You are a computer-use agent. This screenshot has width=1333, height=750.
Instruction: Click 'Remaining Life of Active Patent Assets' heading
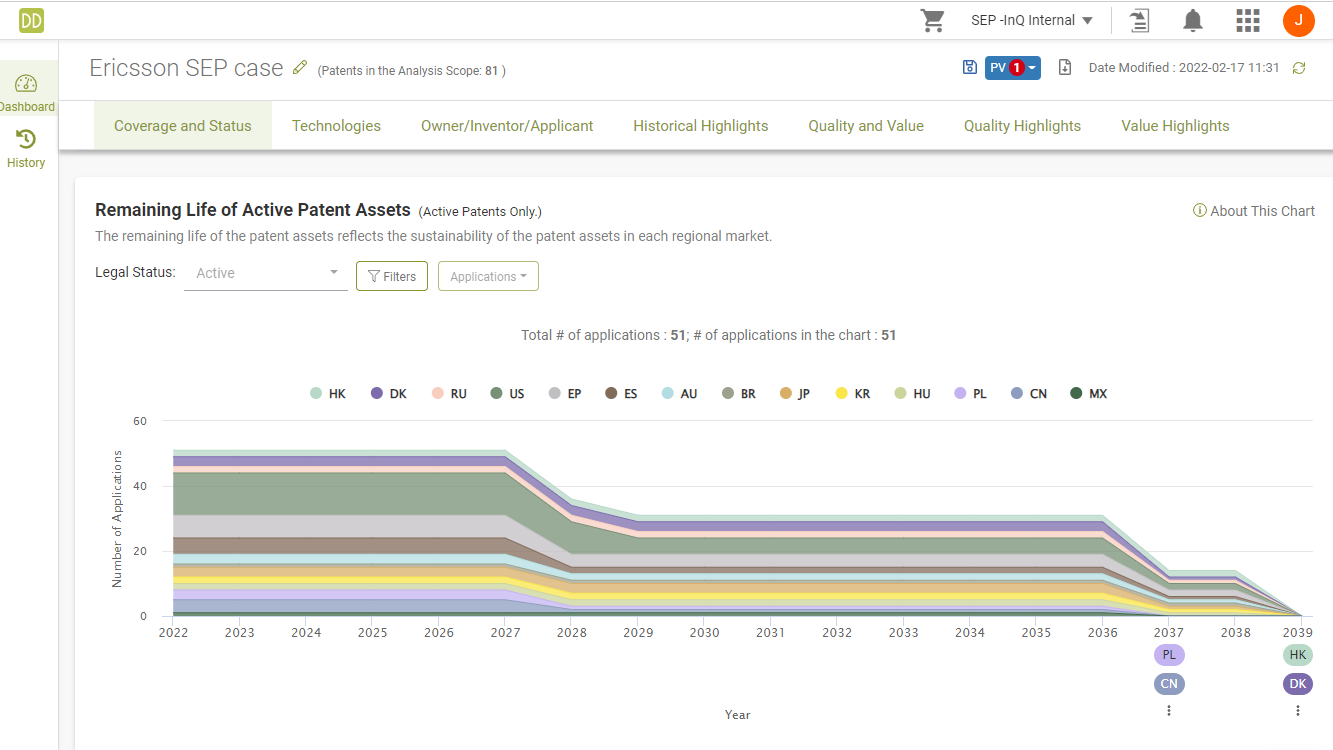(253, 210)
